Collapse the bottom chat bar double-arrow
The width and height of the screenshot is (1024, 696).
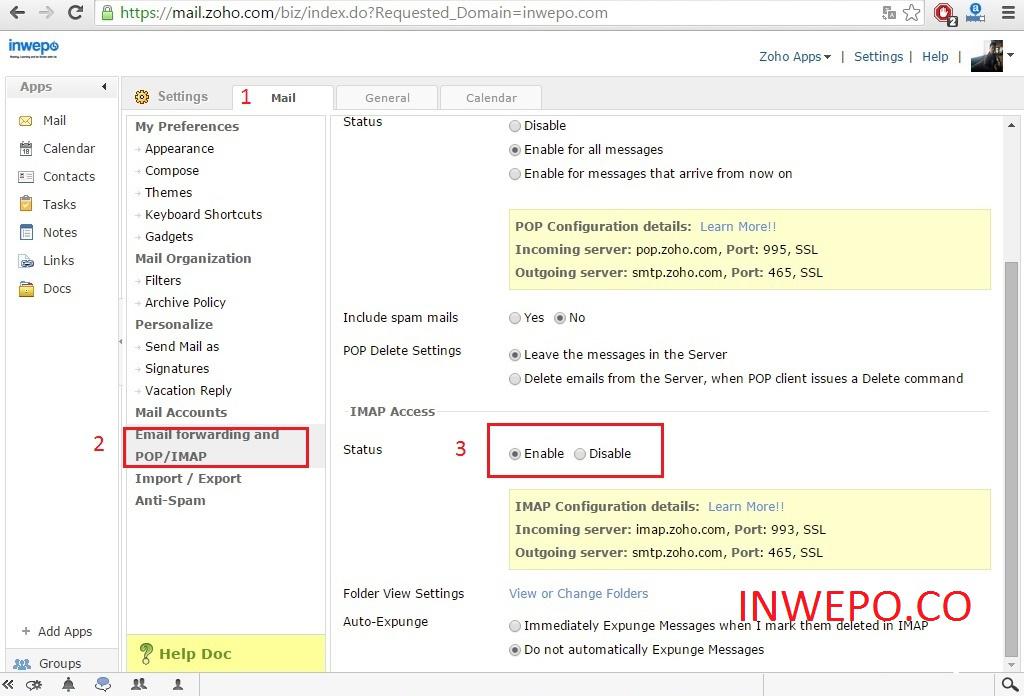pyautogui.click(x=8, y=684)
